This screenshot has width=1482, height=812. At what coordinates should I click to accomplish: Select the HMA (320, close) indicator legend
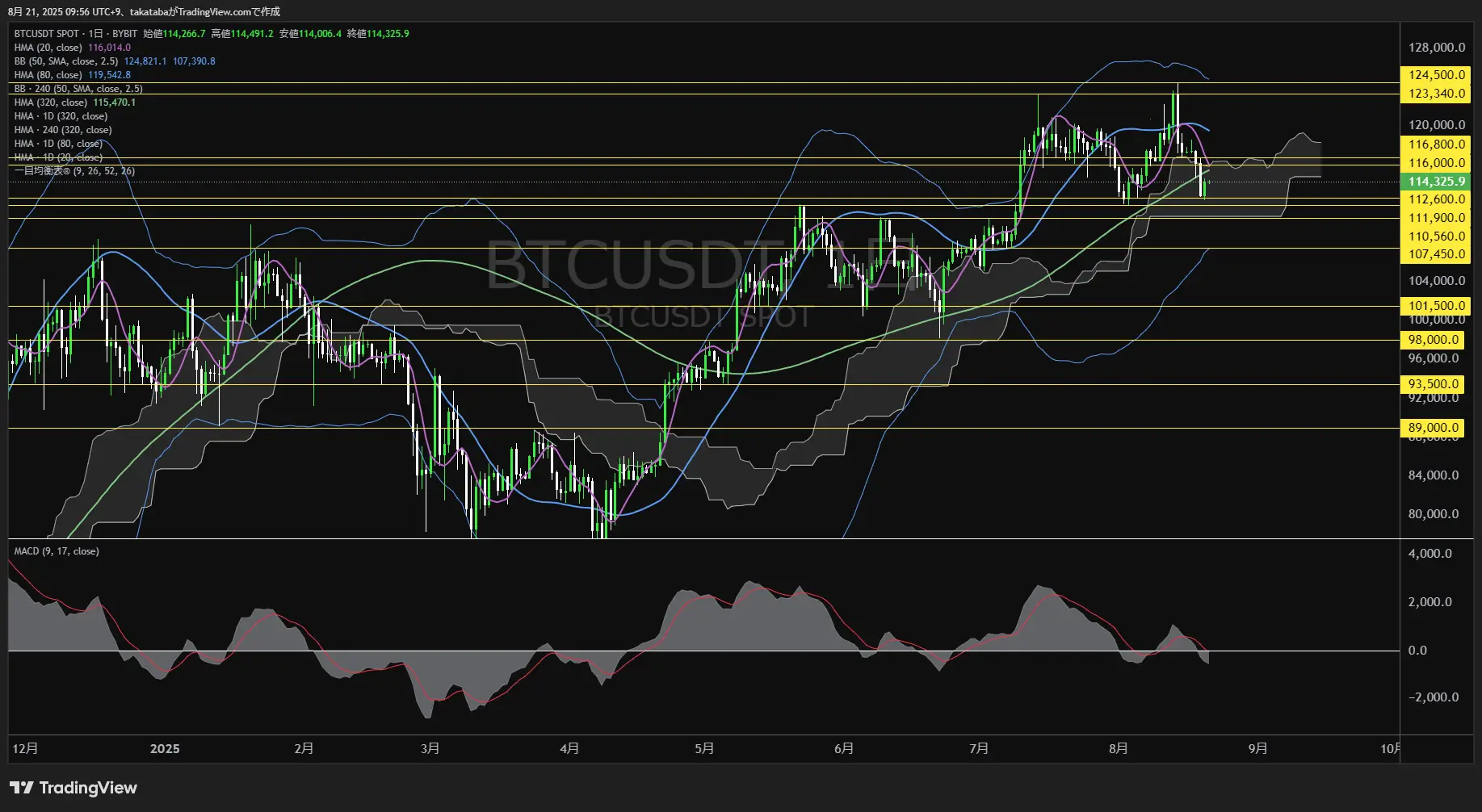click(x=50, y=103)
